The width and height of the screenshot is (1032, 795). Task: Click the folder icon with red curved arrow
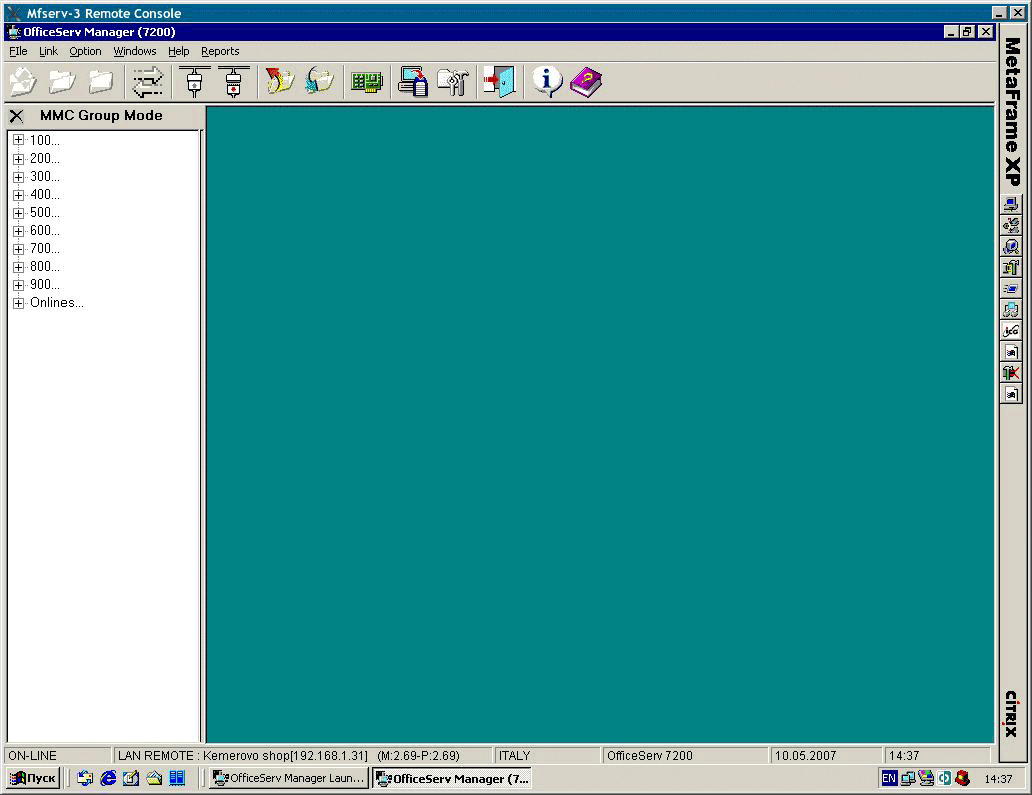[x=280, y=82]
